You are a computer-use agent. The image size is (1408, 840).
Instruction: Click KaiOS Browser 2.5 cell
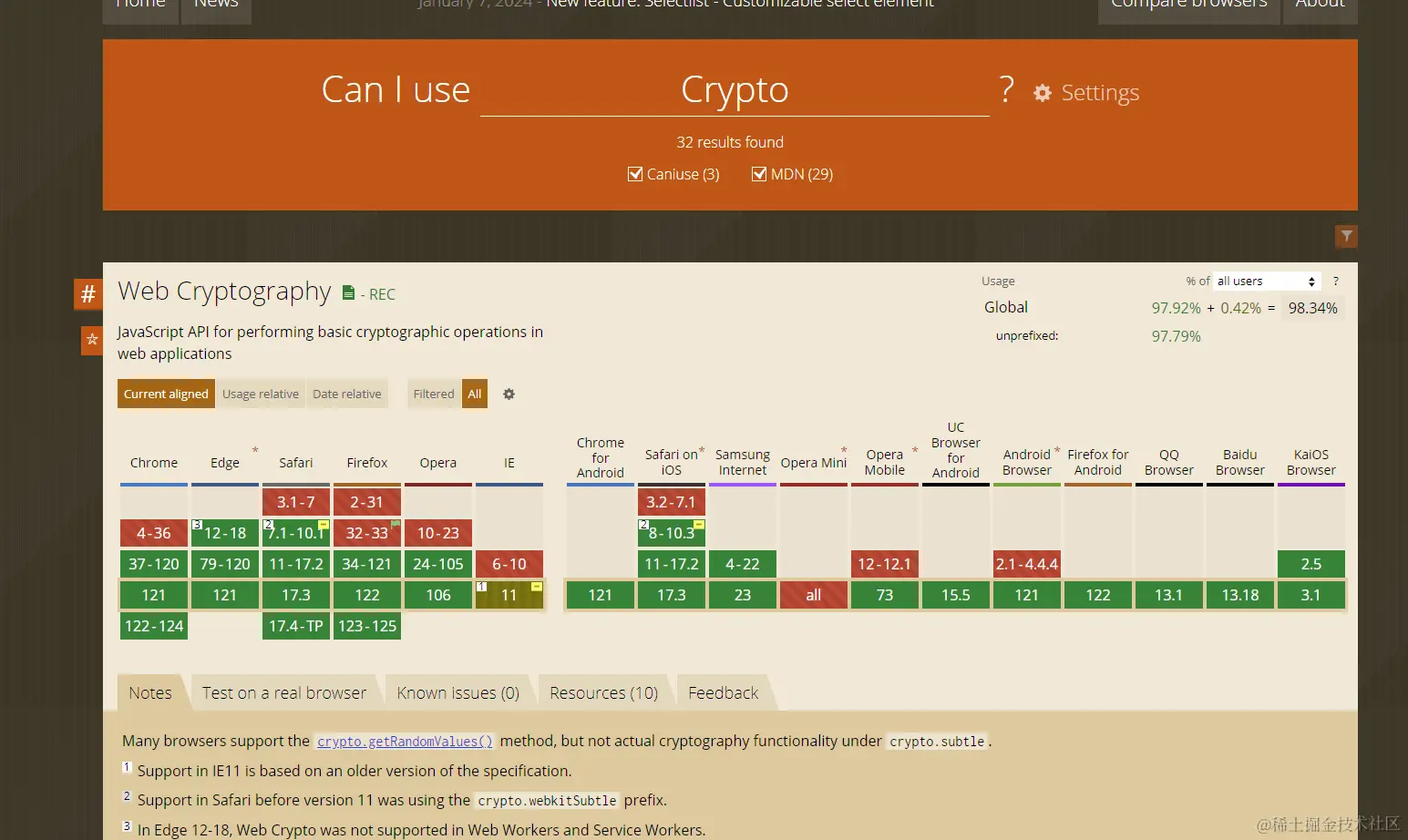coord(1311,564)
